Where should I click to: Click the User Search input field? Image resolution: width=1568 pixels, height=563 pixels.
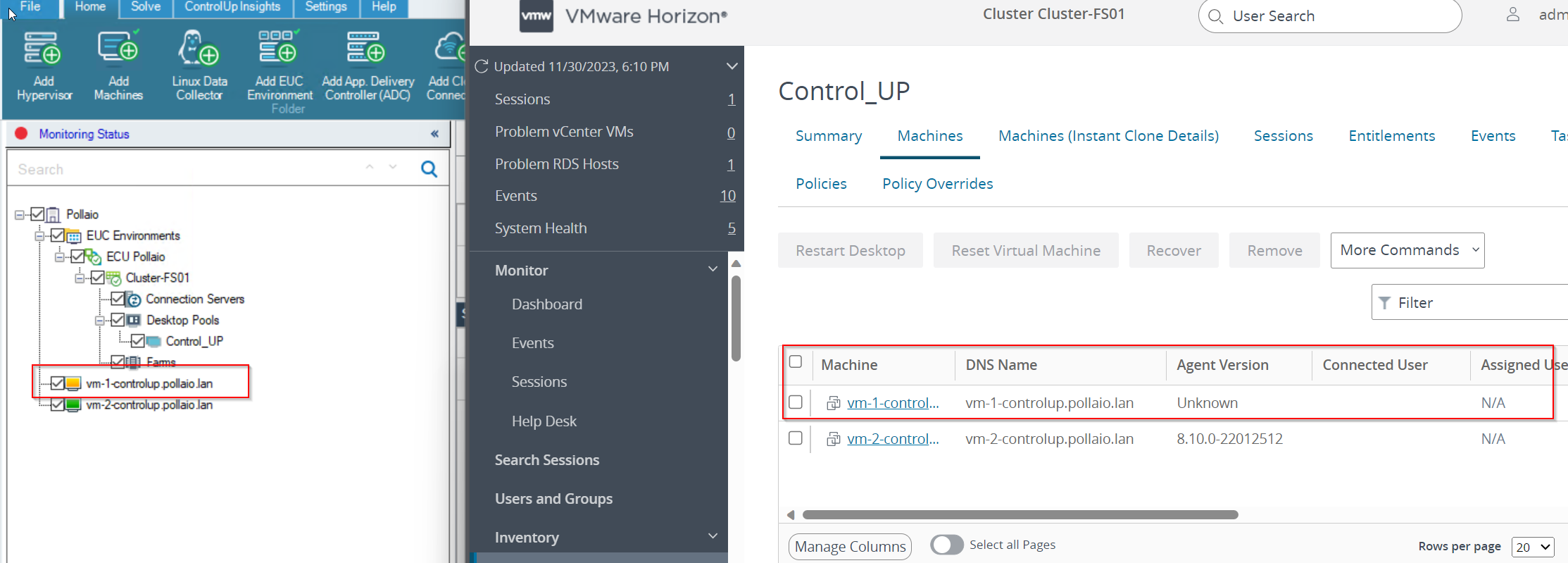point(1329,16)
